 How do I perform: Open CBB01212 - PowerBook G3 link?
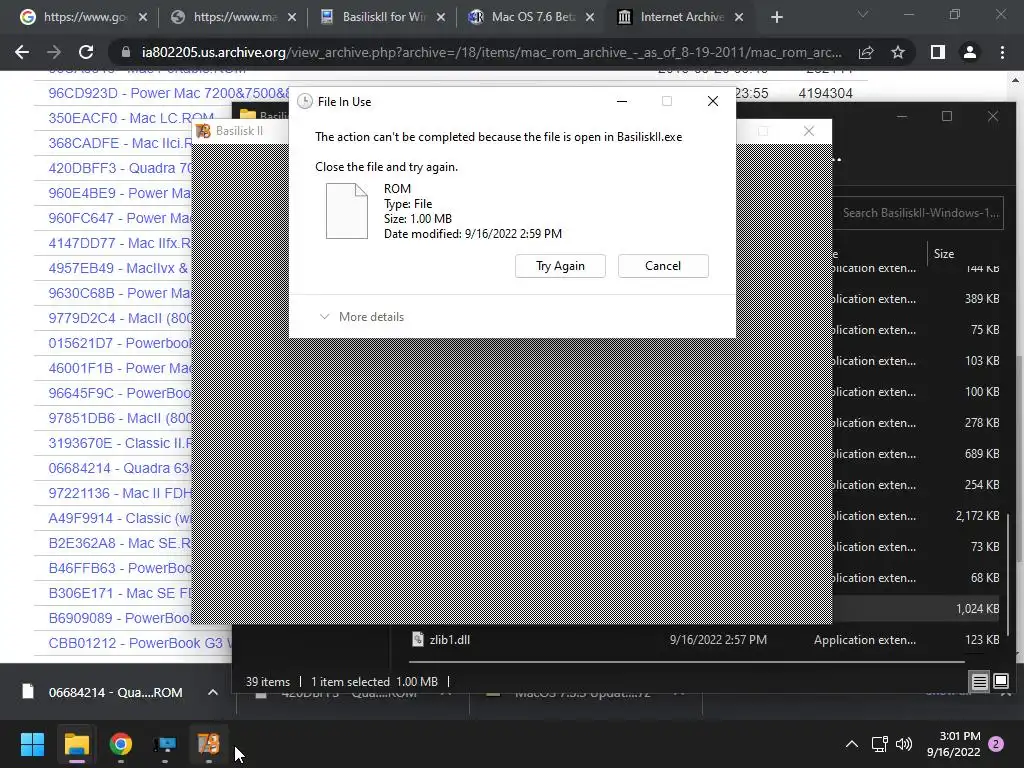click(x=140, y=643)
